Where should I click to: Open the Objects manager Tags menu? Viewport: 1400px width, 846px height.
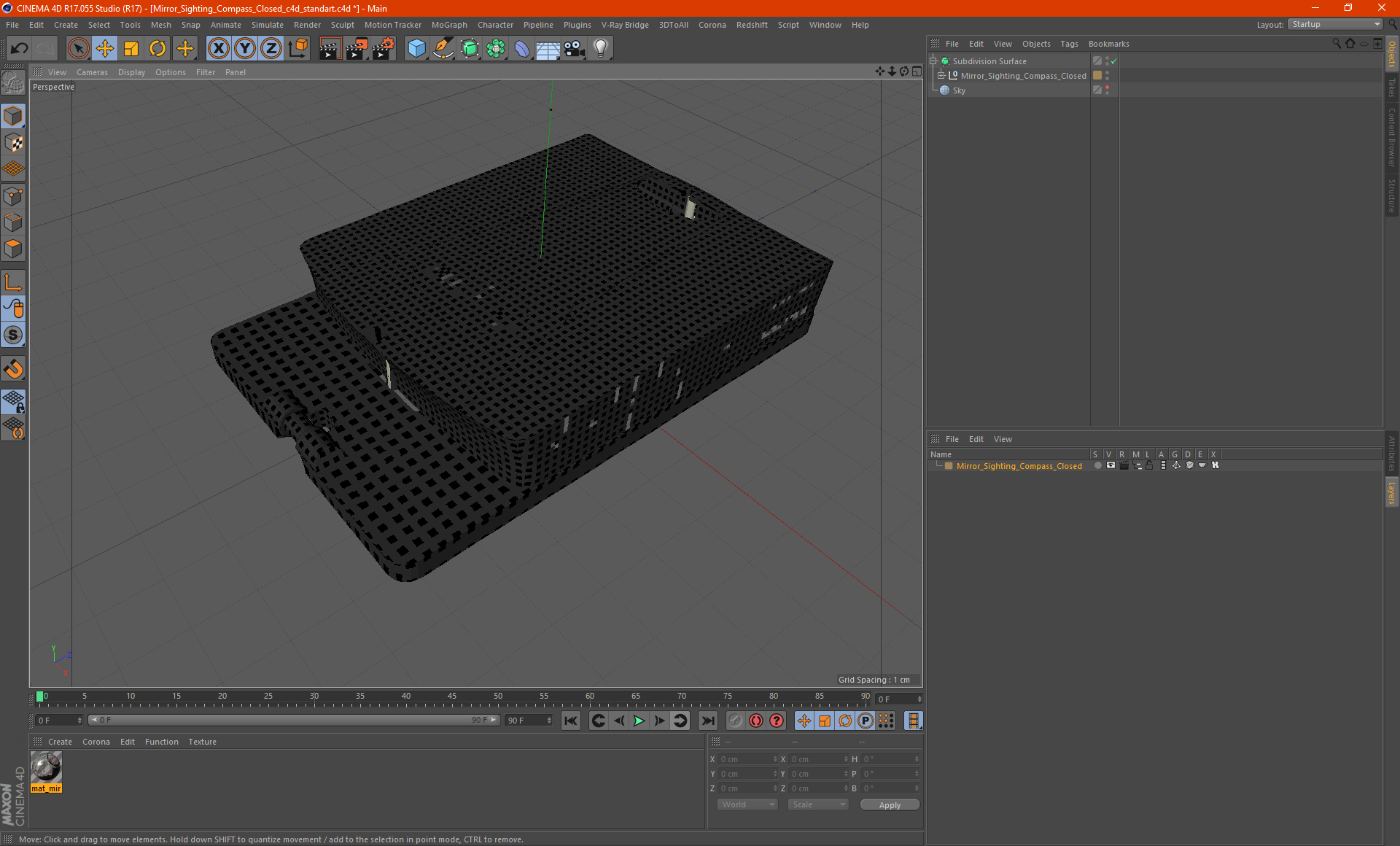[x=1069, y=44]
